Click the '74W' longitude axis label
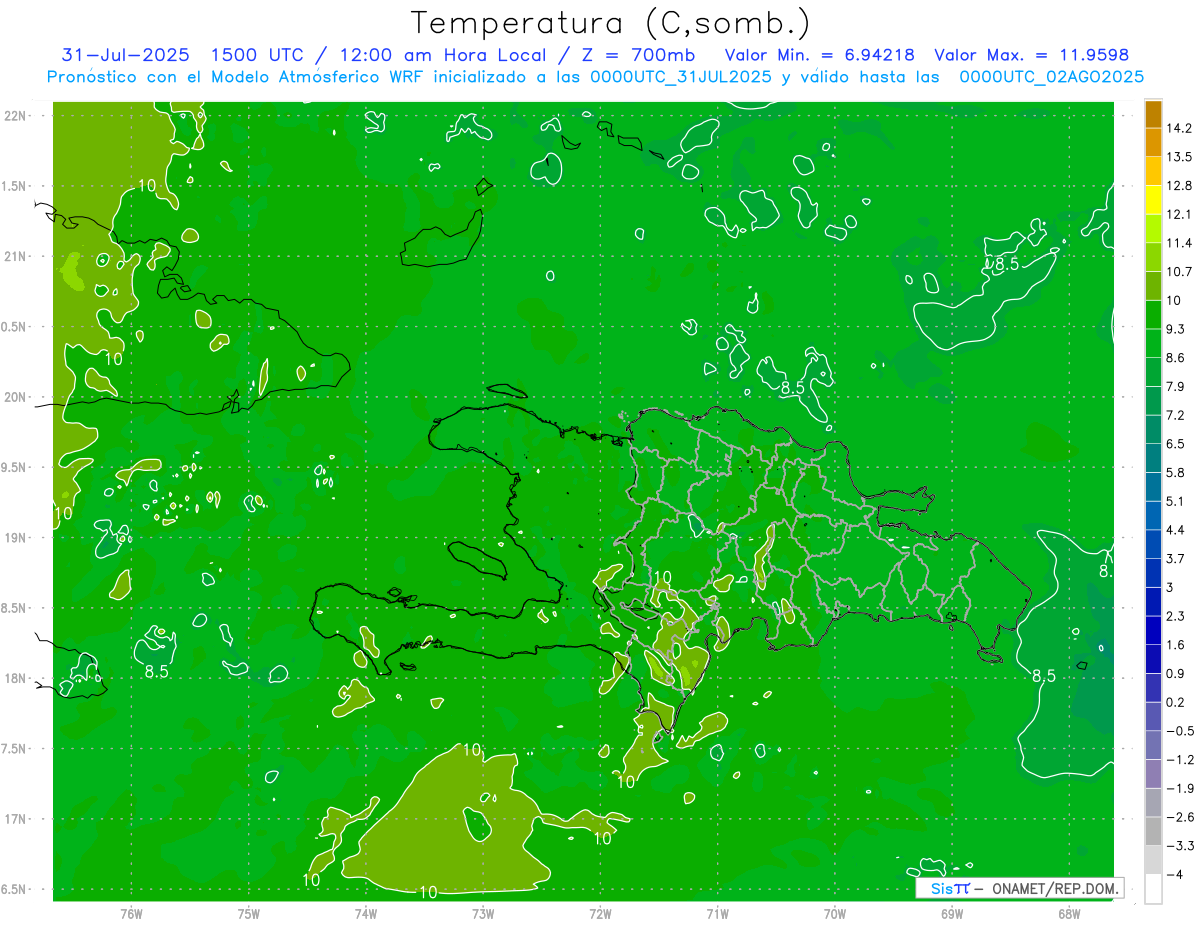The width and height of the screenshot is (1200, 927). coord(366,914)
